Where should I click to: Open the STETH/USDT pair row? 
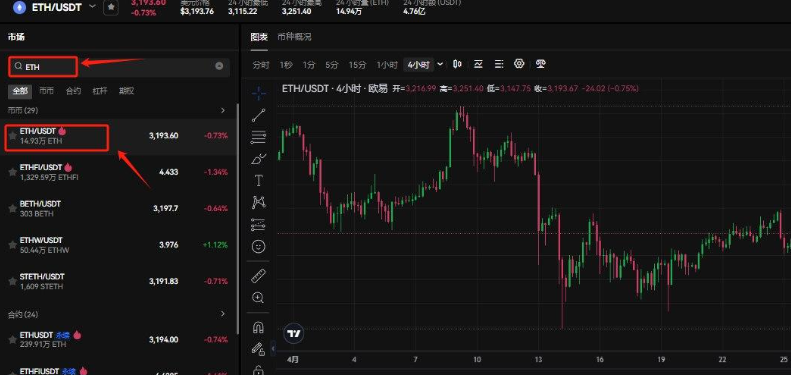click(x=119, y=281)
